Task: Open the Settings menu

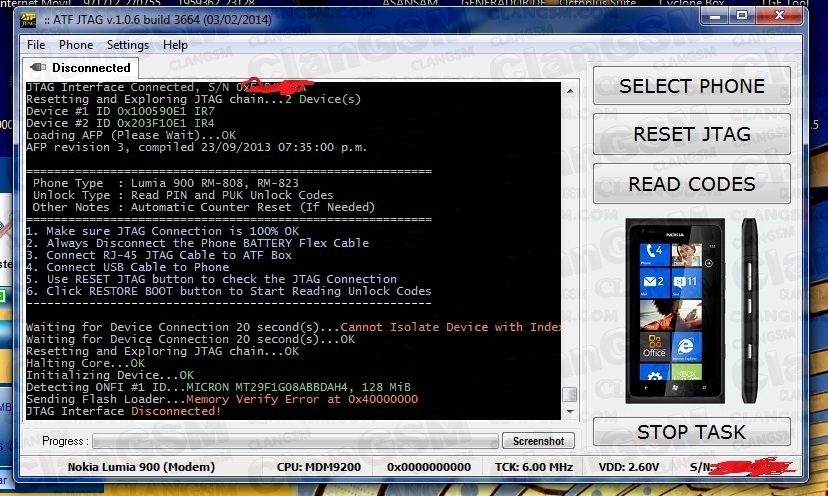Action: pos(128,45)
